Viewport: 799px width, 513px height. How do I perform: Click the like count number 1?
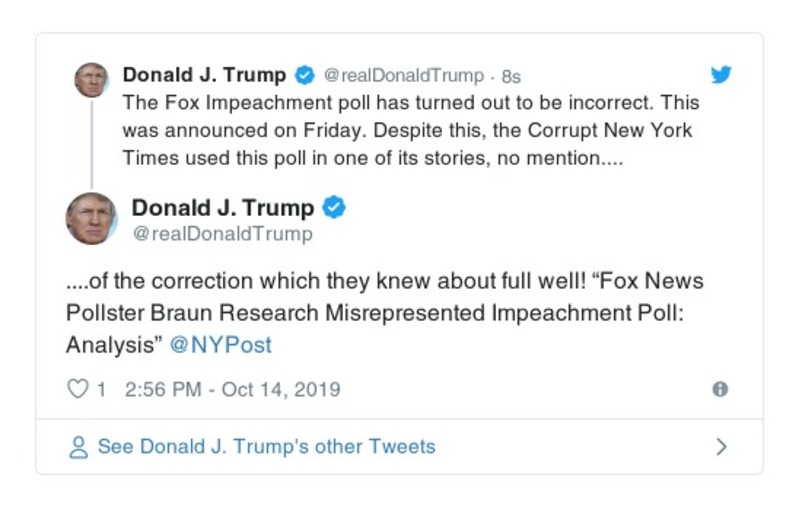coord(101,390)
